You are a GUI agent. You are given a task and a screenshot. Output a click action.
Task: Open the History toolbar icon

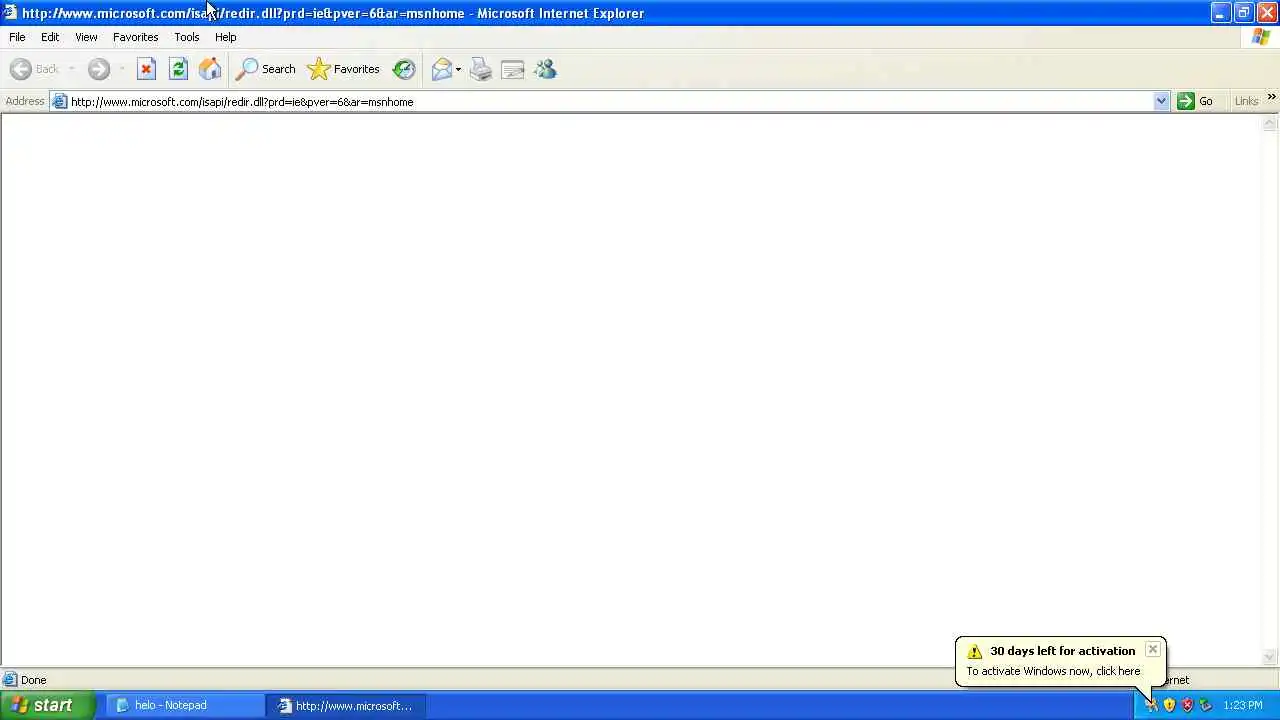point(404,69)
